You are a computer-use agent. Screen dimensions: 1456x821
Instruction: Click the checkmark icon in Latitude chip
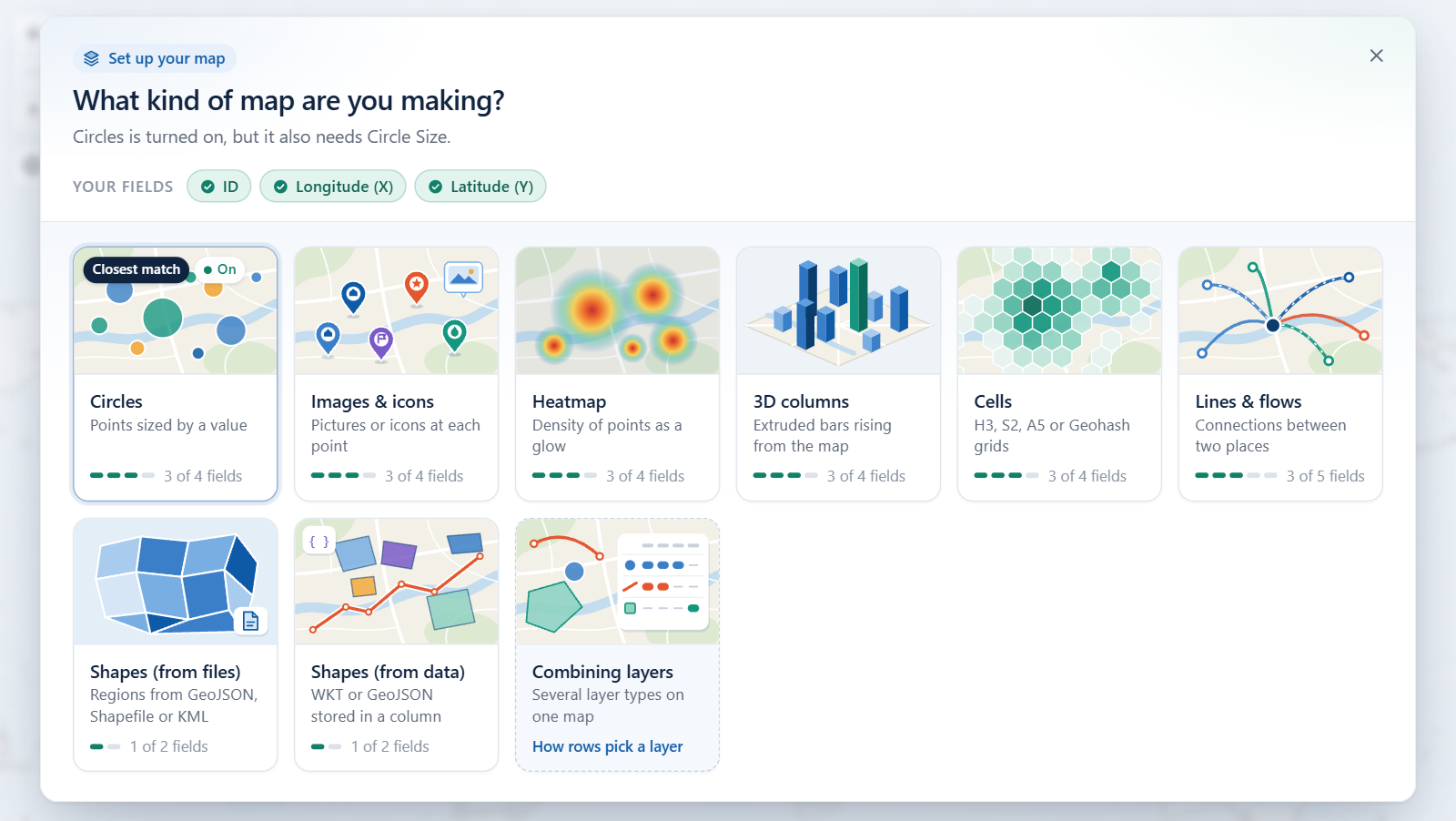coord(435,187)
